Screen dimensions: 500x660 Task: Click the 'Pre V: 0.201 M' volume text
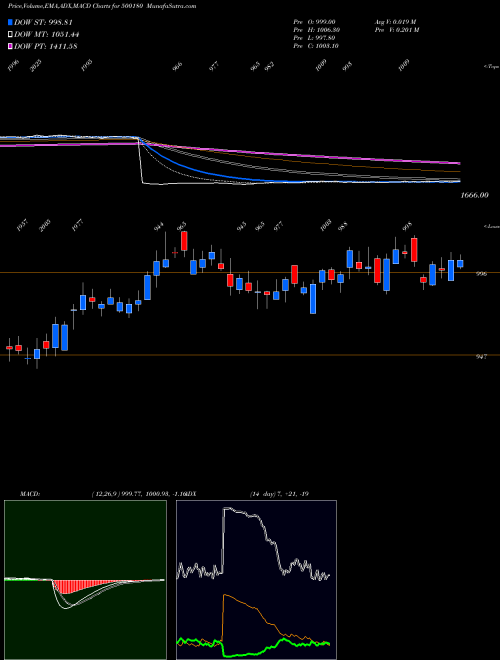[396, 30]
